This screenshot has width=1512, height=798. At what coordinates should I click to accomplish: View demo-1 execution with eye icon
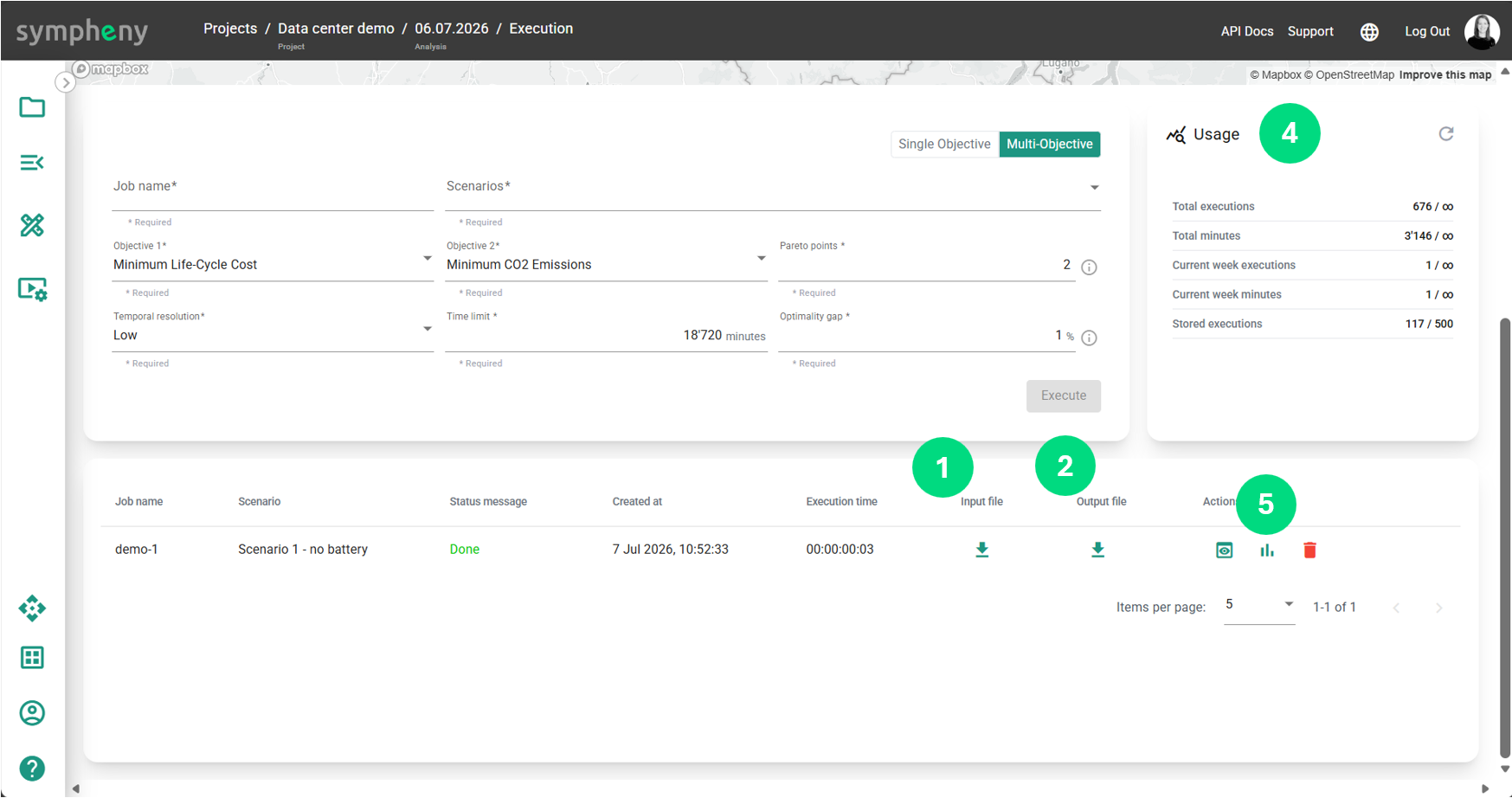click(x=1224, y=550)
